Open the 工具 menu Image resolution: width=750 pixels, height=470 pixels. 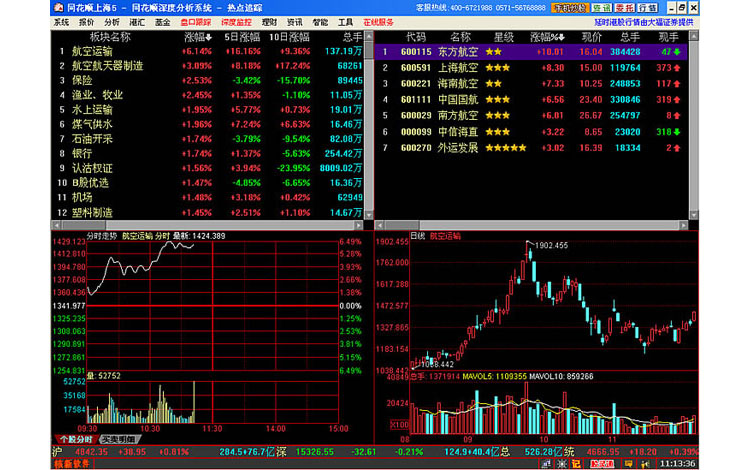(346, 21)
